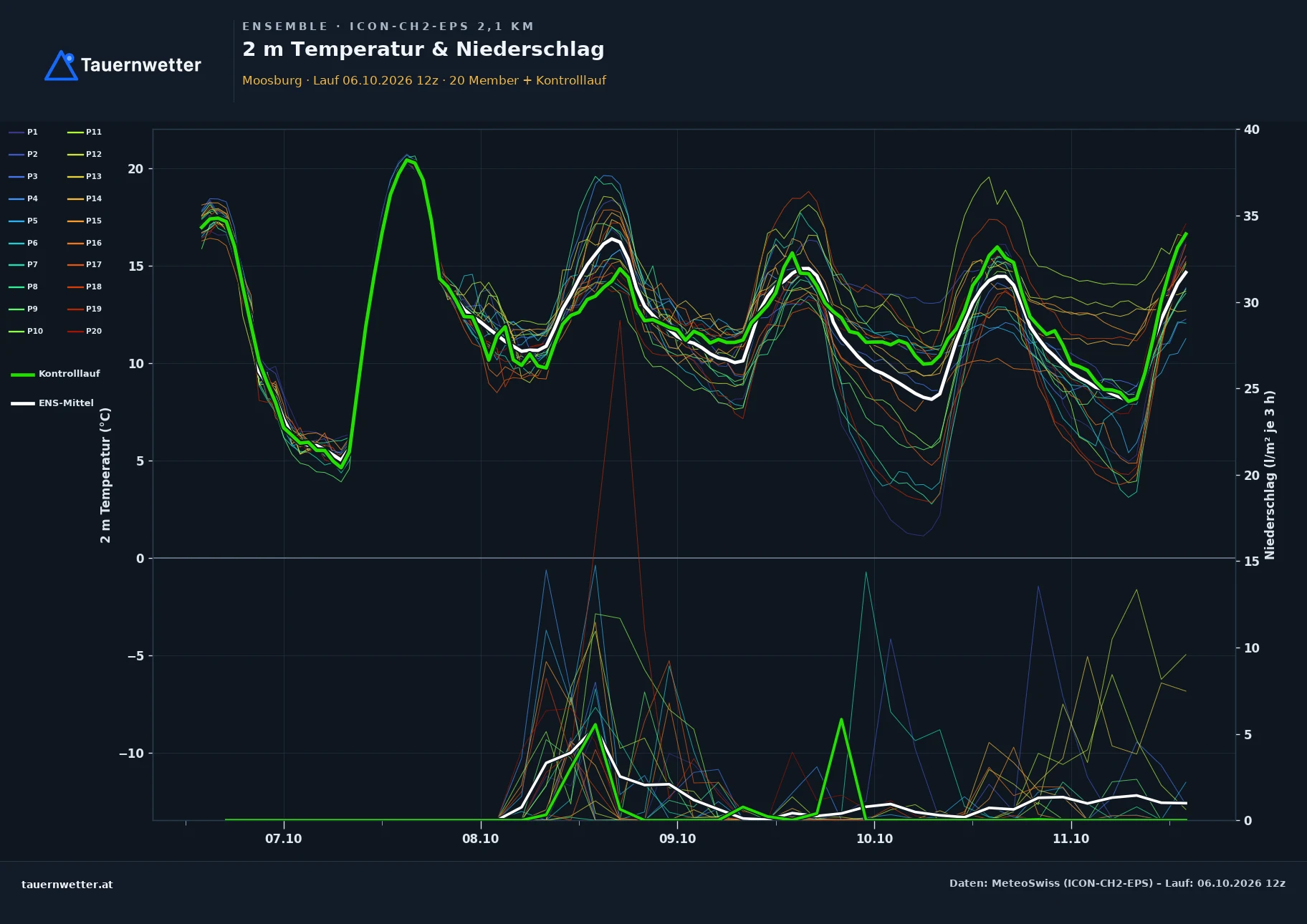Click the 08.10 date axis label
Viewport: 1307px width, 924px height.
point(481,839)
